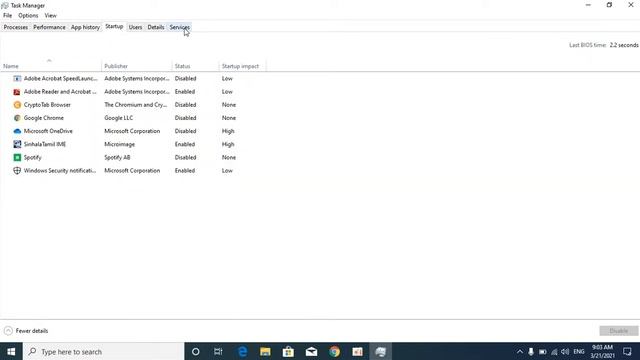640x360 pixels.
Task: Launch Microsoft Edge from the taskbar
Action: point(242,351)
